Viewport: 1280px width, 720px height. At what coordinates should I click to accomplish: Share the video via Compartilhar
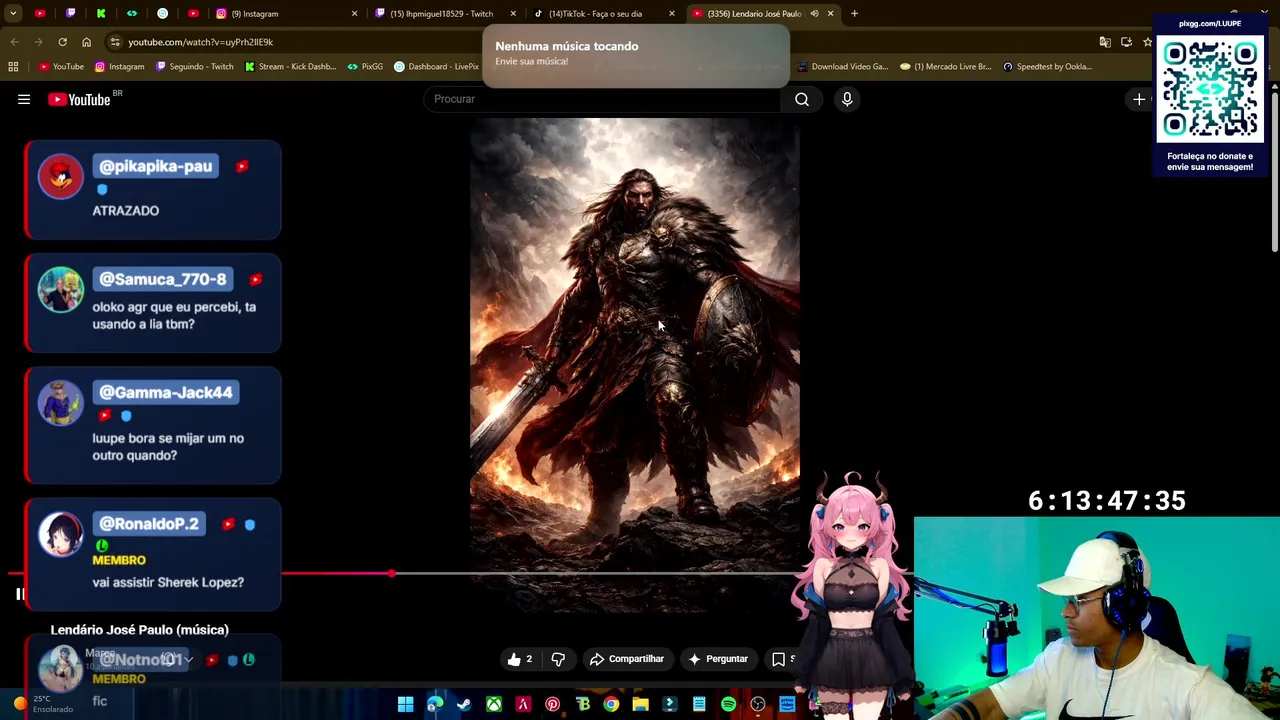point(627,659)
